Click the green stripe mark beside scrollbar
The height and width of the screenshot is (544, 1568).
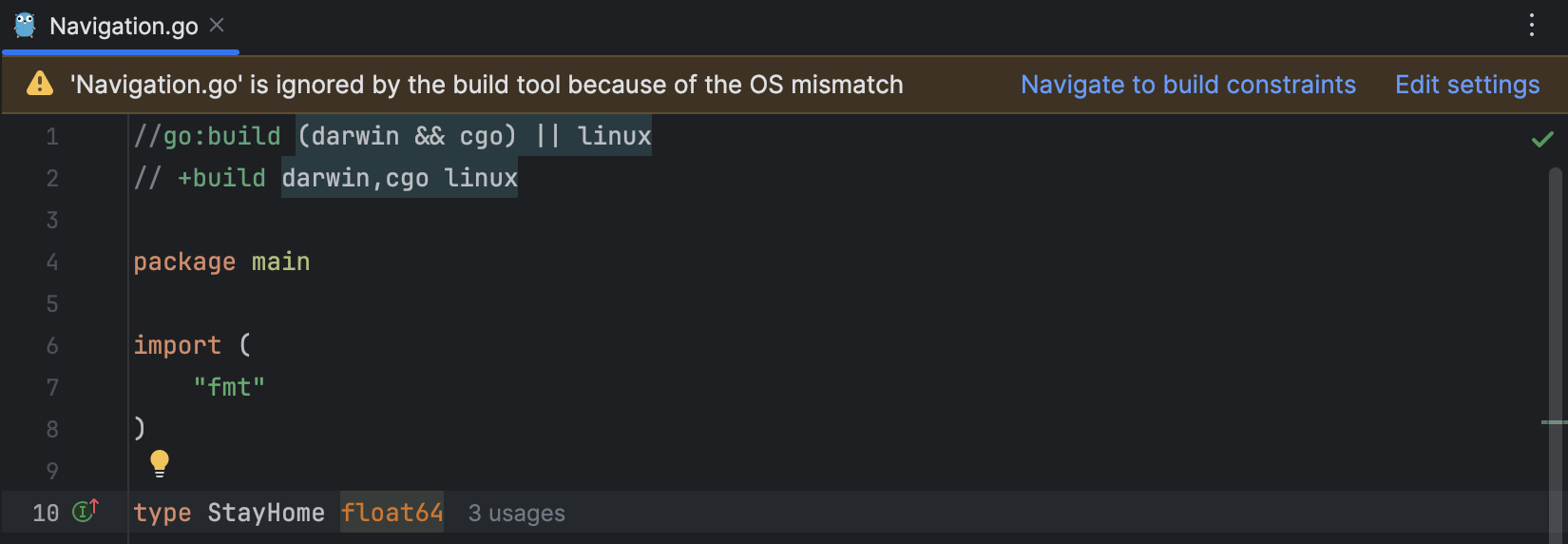1554,421
